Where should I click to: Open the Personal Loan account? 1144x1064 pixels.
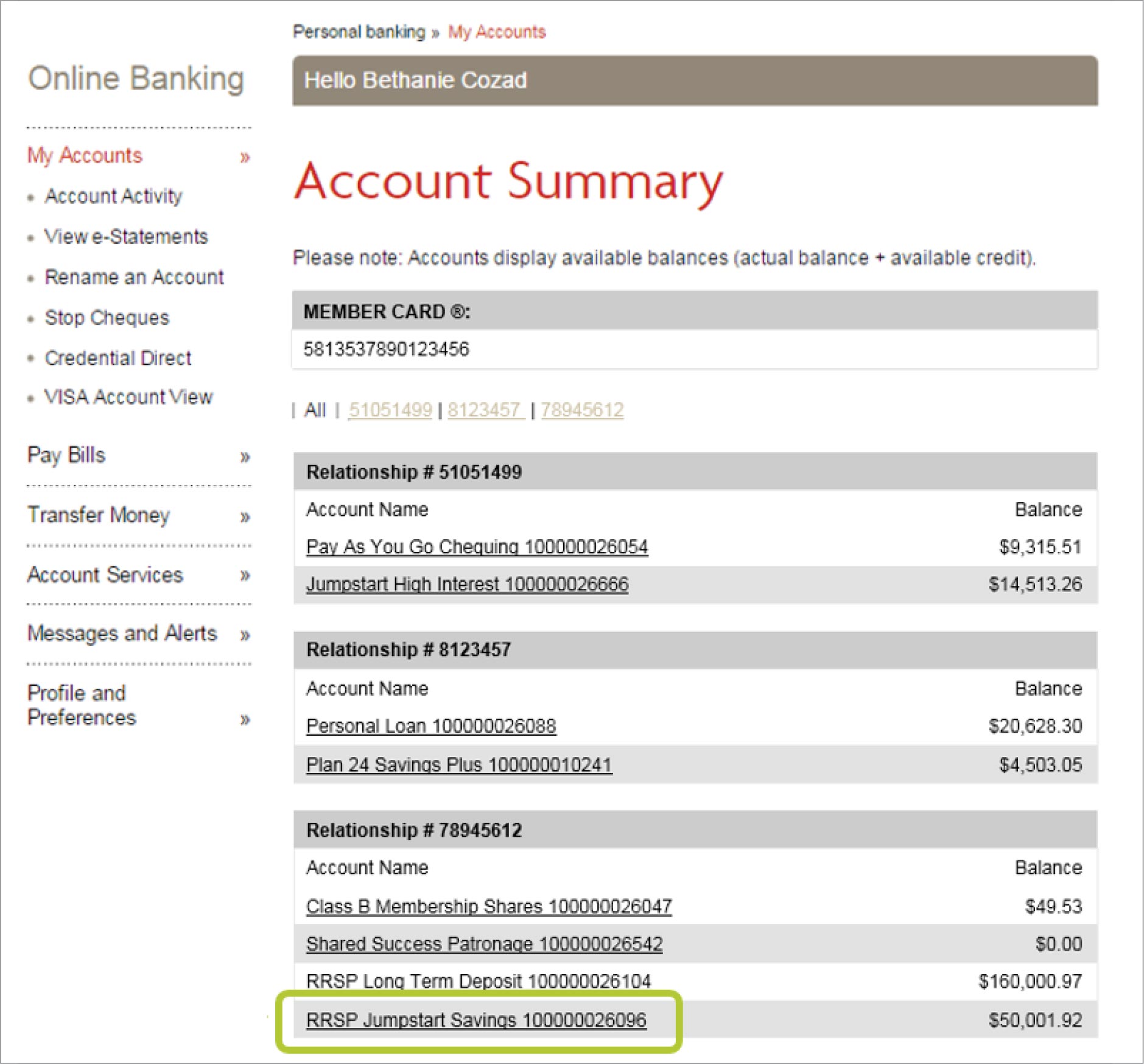pyautogui.click(x=431, y=726)
